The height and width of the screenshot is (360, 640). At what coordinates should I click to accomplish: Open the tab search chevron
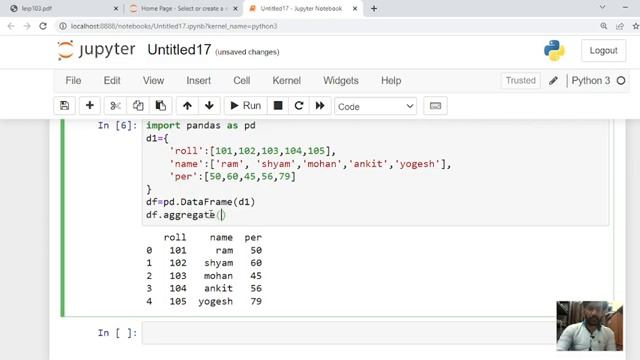pyautogui.click(x=602, y=7)
